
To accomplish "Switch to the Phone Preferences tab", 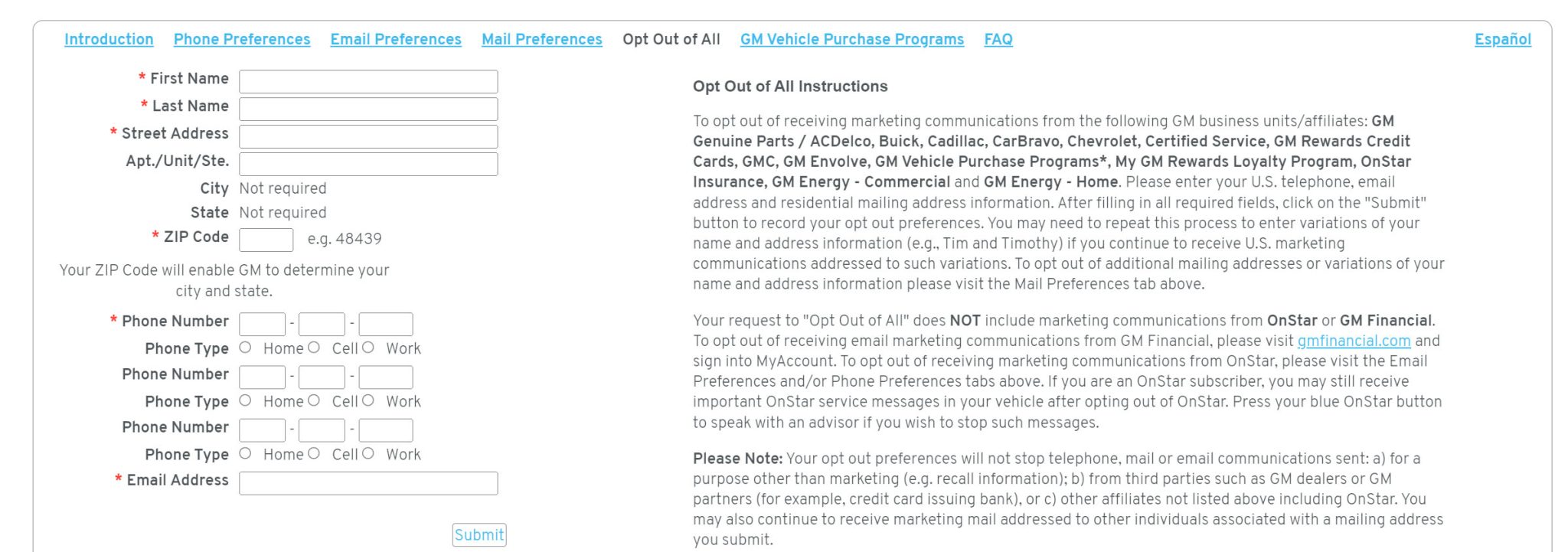I will coord(241,39).
